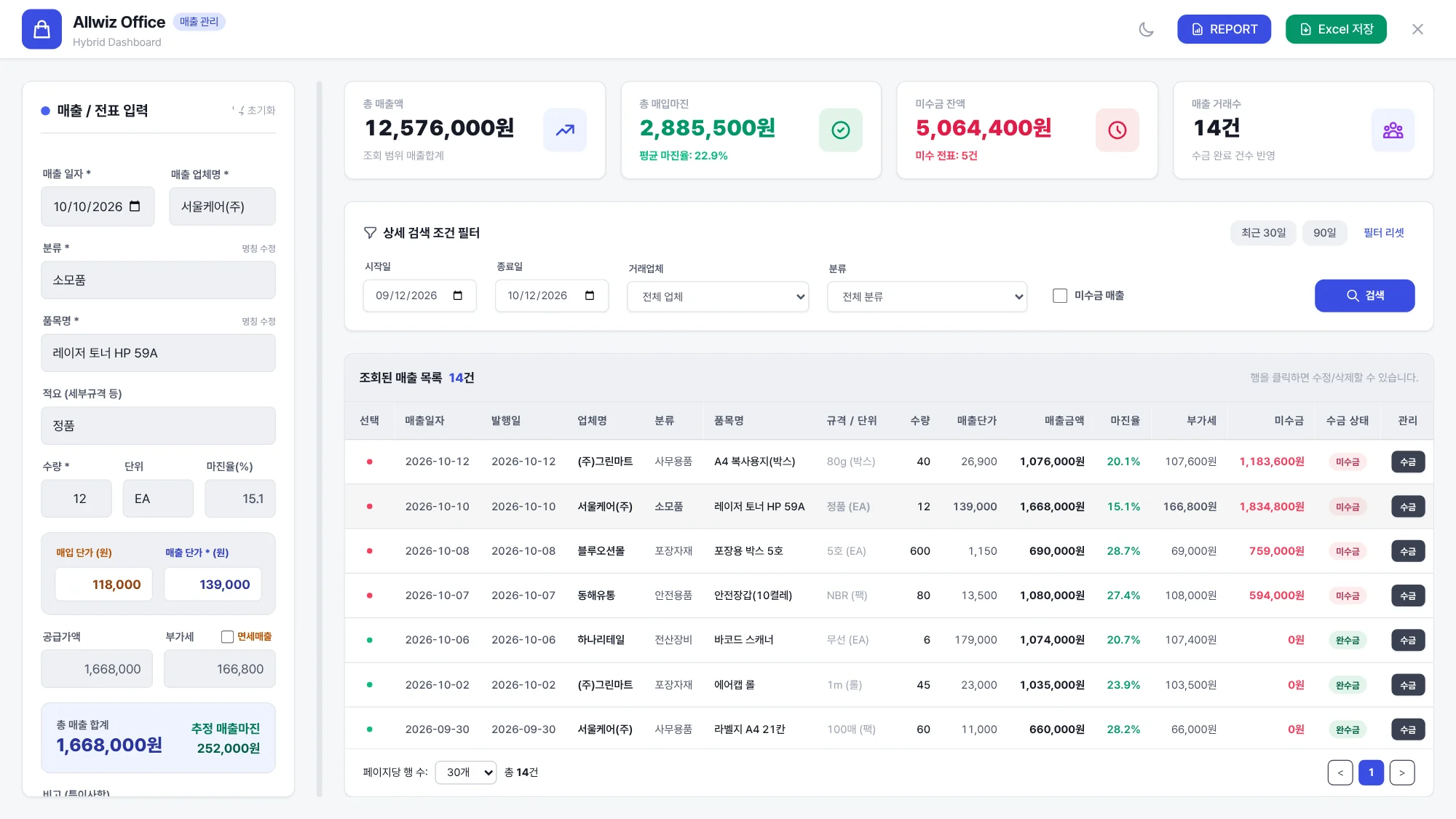Enable the 미수금 매출 checkbox
This screenshot has width=1456, height=819.
pyautogui.click(x=1060, y=296)
